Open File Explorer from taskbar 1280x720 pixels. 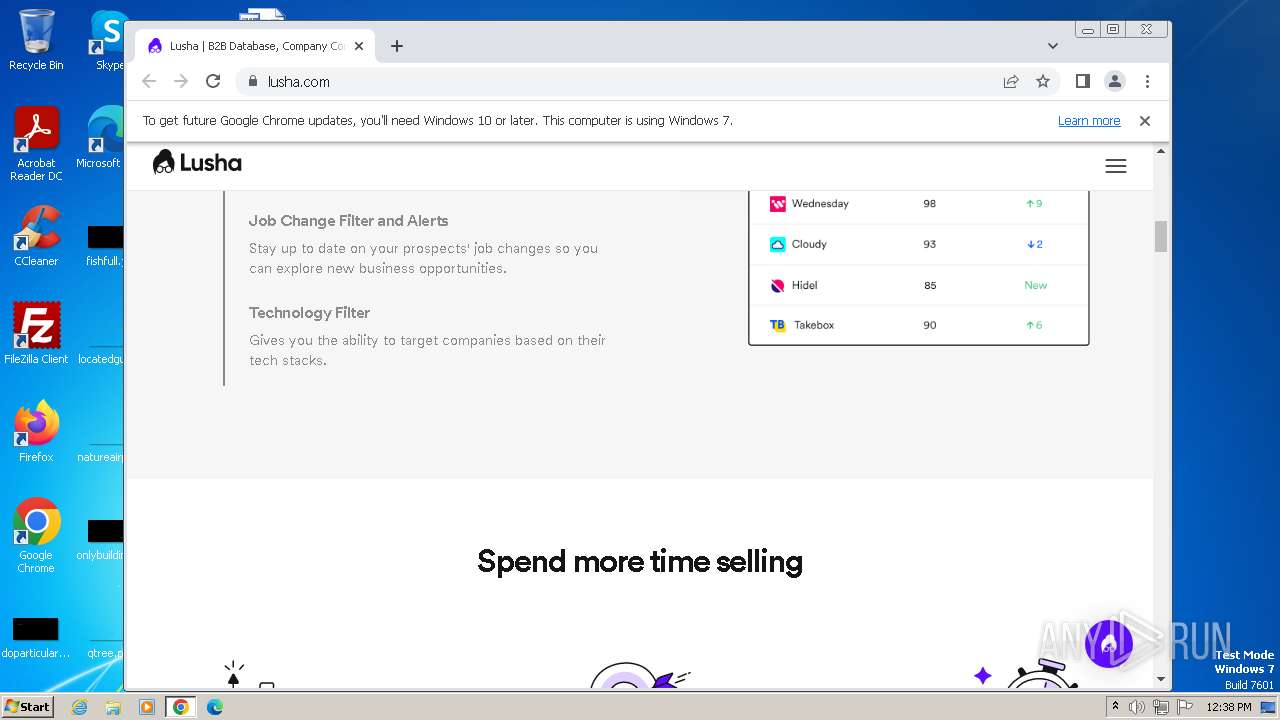tap(113, 707)
